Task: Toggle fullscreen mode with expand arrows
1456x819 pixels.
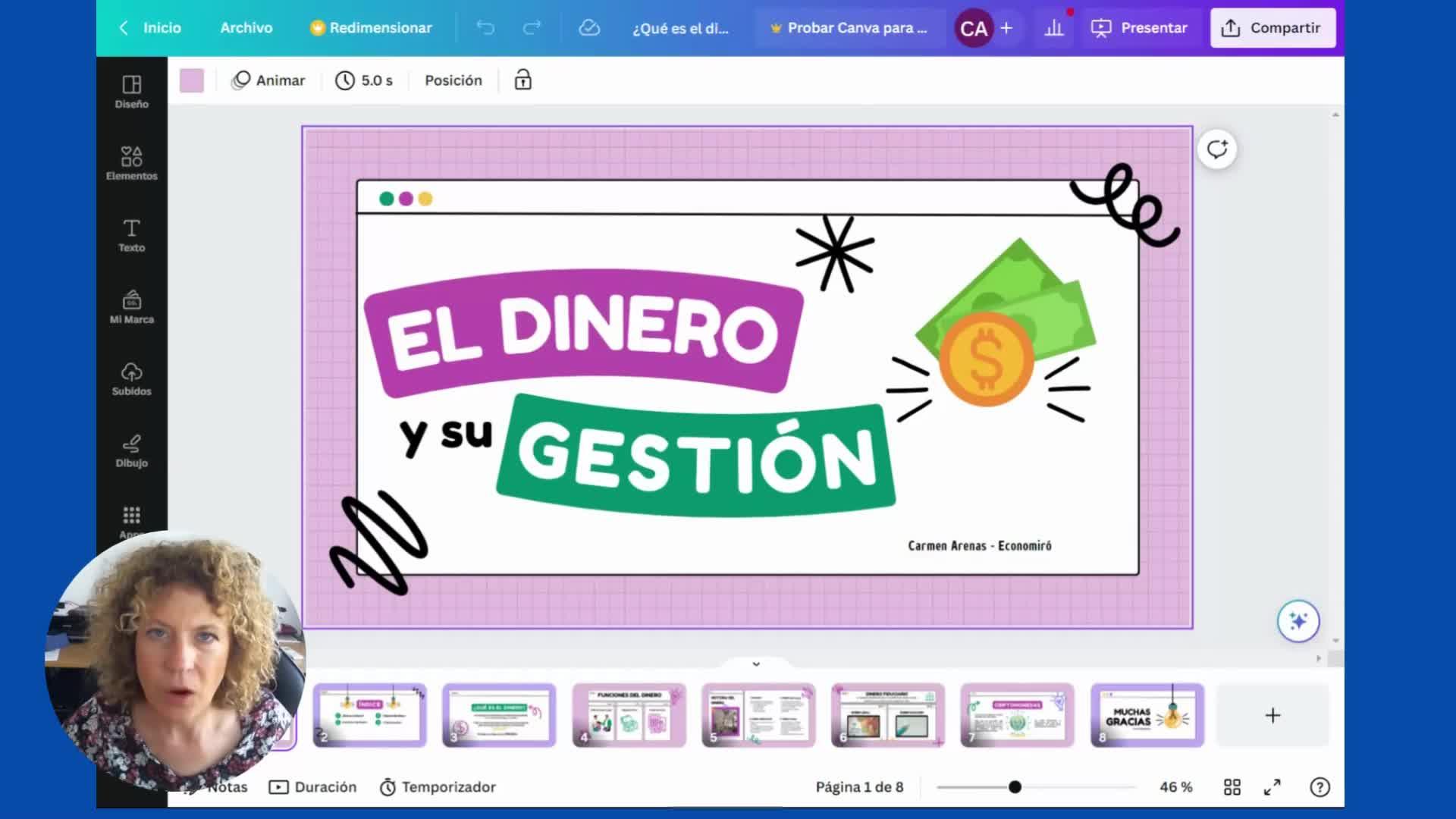Action: (1272, 787)
